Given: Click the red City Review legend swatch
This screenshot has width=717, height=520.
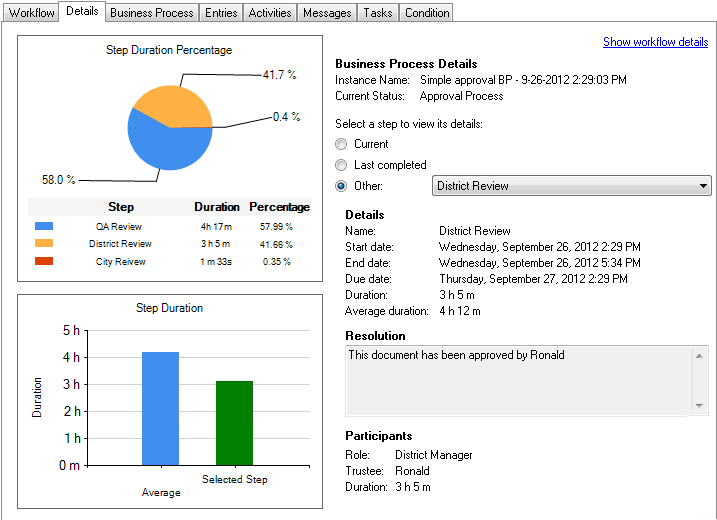Looking at the screenshot, I should point(44,262).
